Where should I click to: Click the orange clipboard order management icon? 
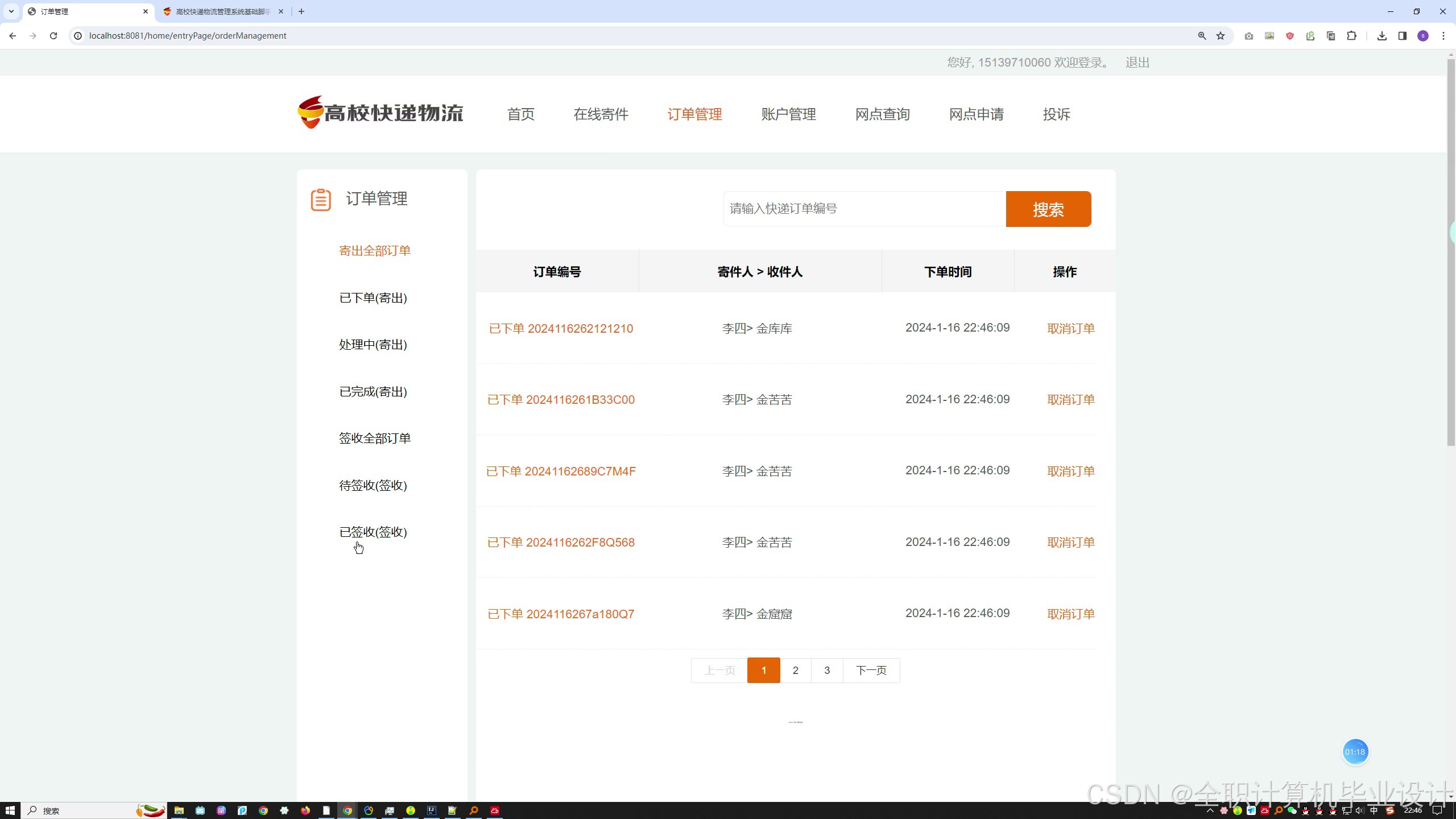pos(320,200)
